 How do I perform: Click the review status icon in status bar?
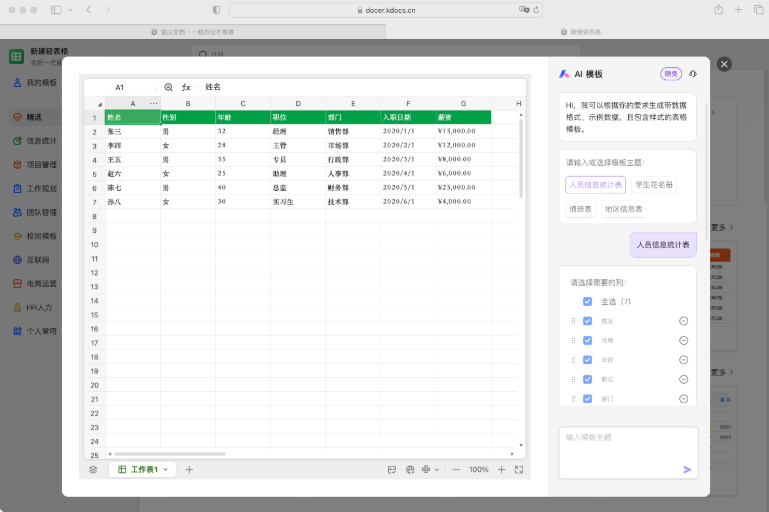[x=392, y=470]
